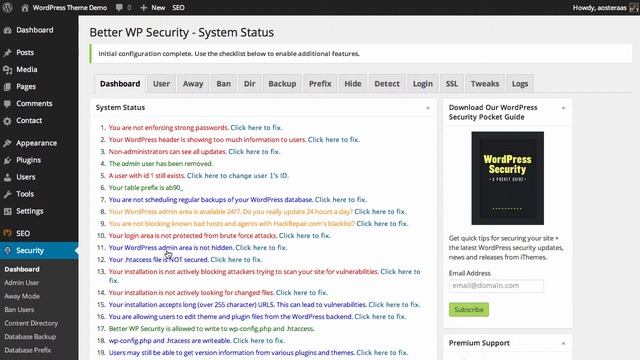Click WordPress Theme Demo site name
The image size is (640, 360).
pyautogui.click(x=70, y=8)
